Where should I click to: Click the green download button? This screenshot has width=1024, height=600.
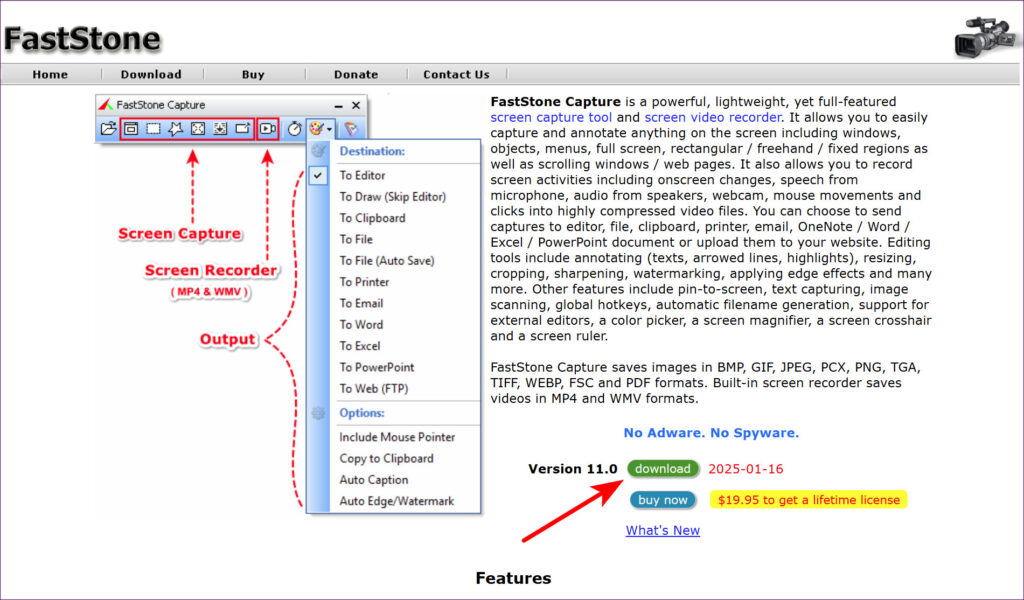coord(663,469)
